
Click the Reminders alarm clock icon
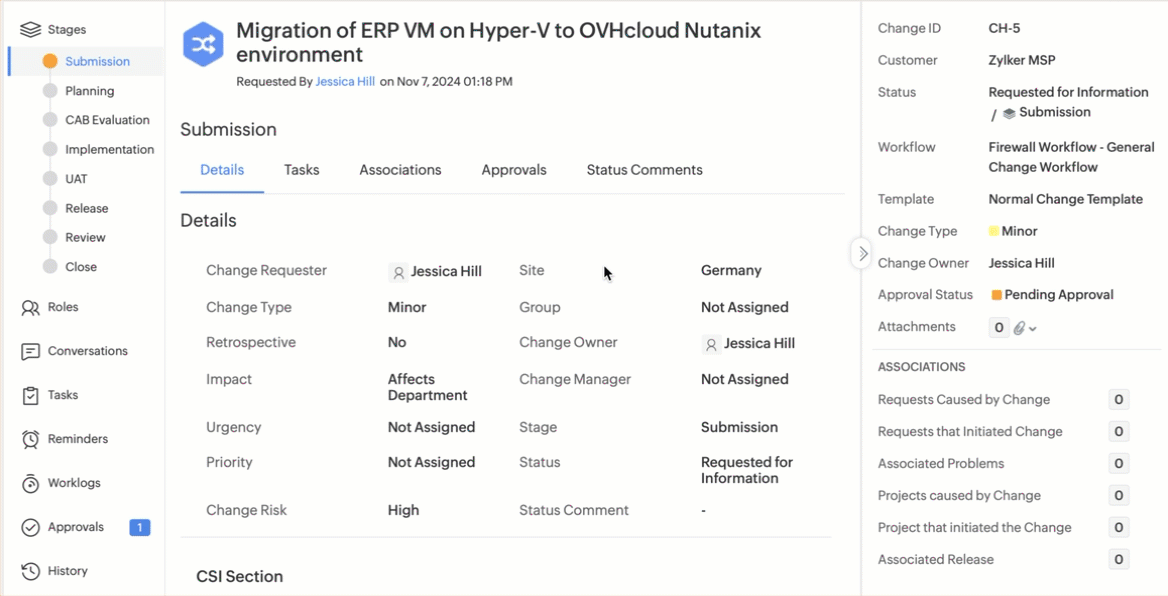(30, 440)
